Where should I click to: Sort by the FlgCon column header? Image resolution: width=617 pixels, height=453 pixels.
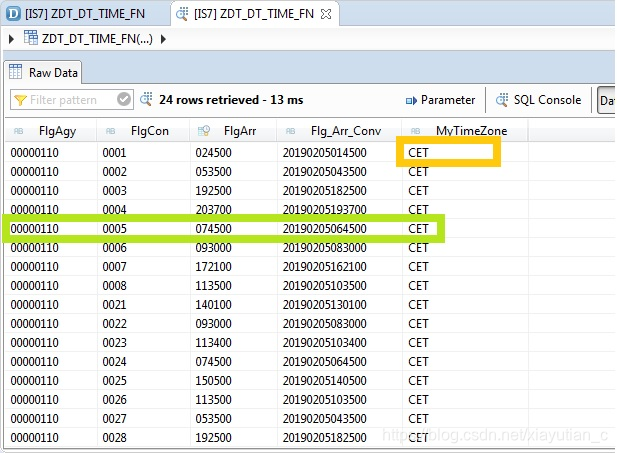[x=143, y=131]
